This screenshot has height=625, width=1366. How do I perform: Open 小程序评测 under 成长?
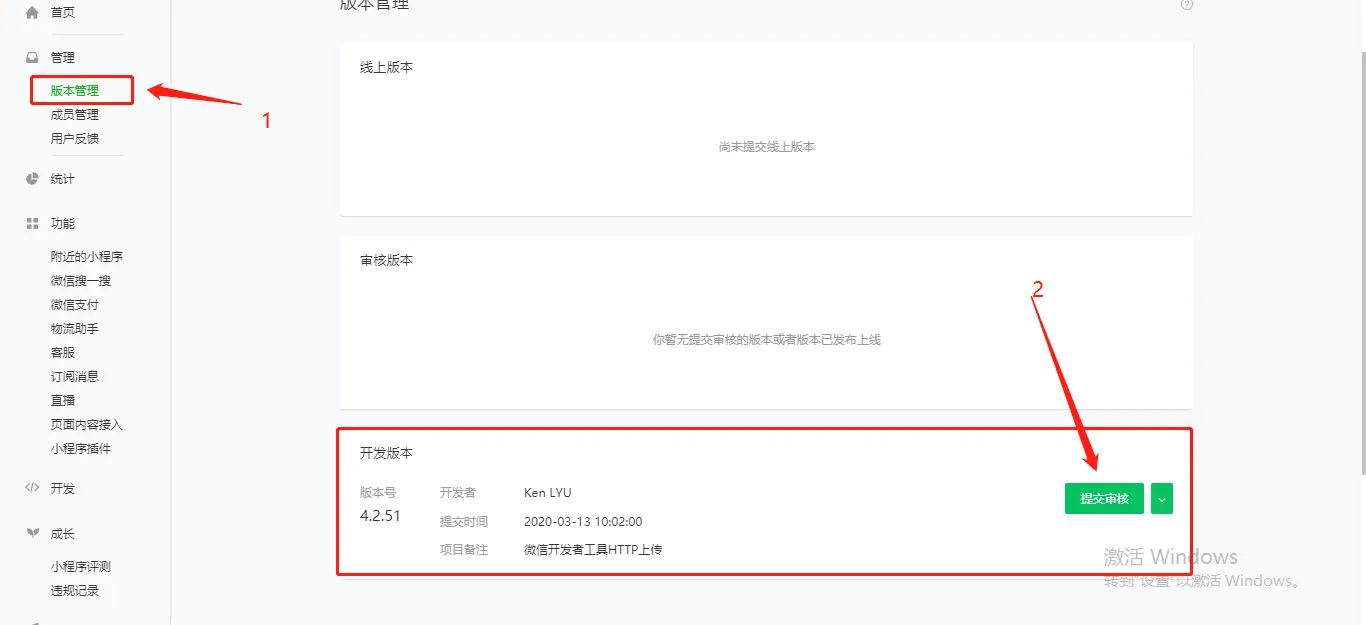pyautogui.click(x=81, y=567)
